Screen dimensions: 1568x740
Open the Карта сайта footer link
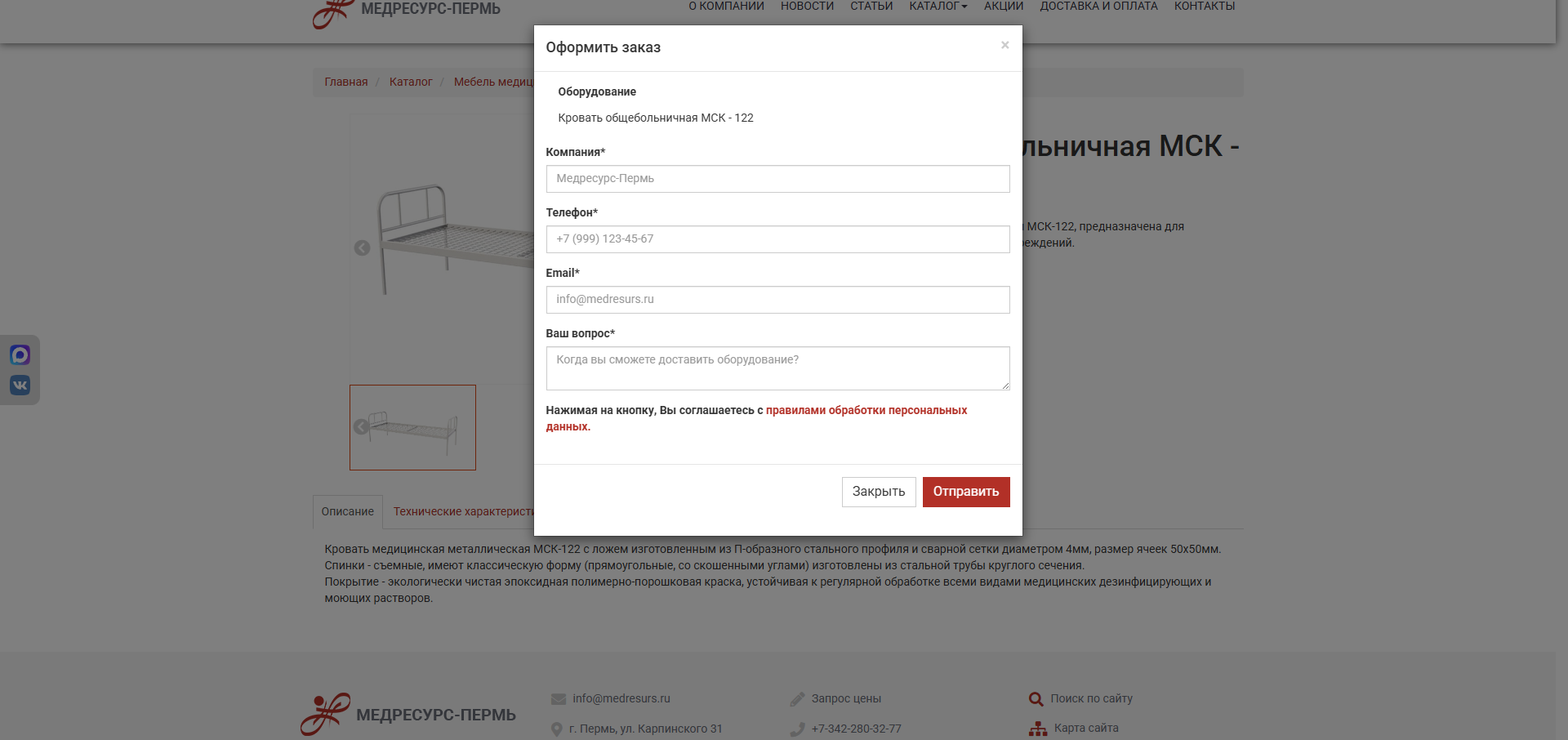click(1086, 728)
